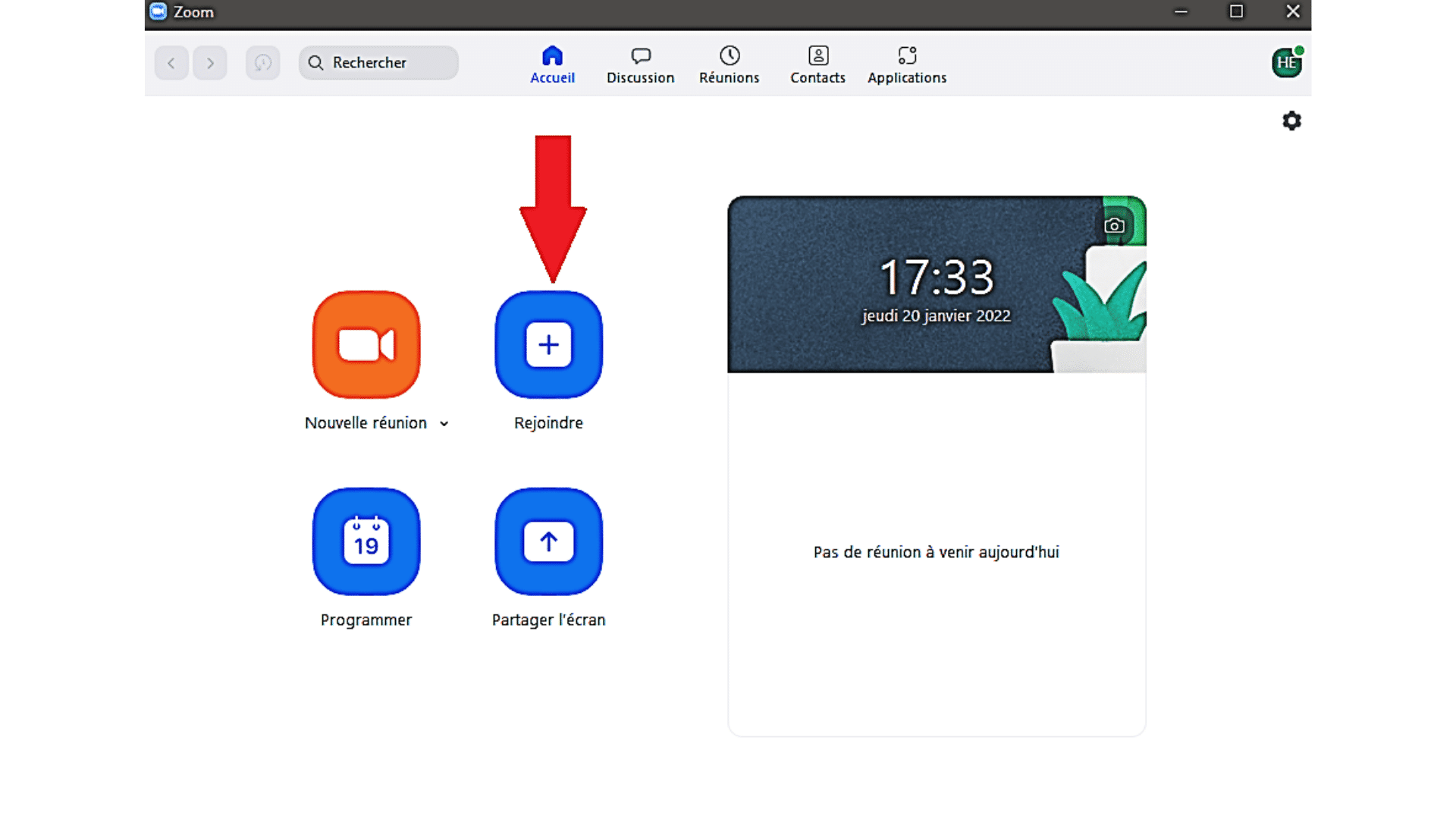Click the orange Nouvelle réunion camera icon

(366, 345)
